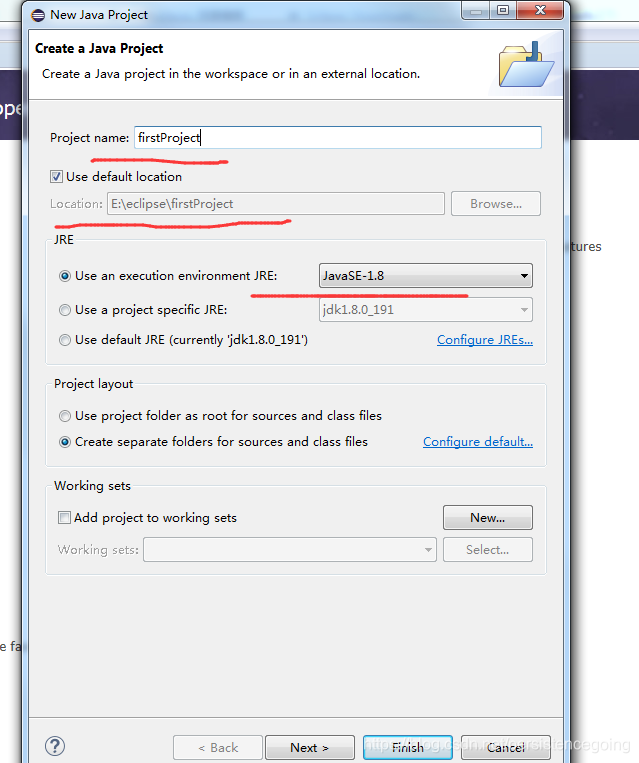This screenshot has height=763, width=639.
Task: Click the Browse button
Action: coord(495,203)
